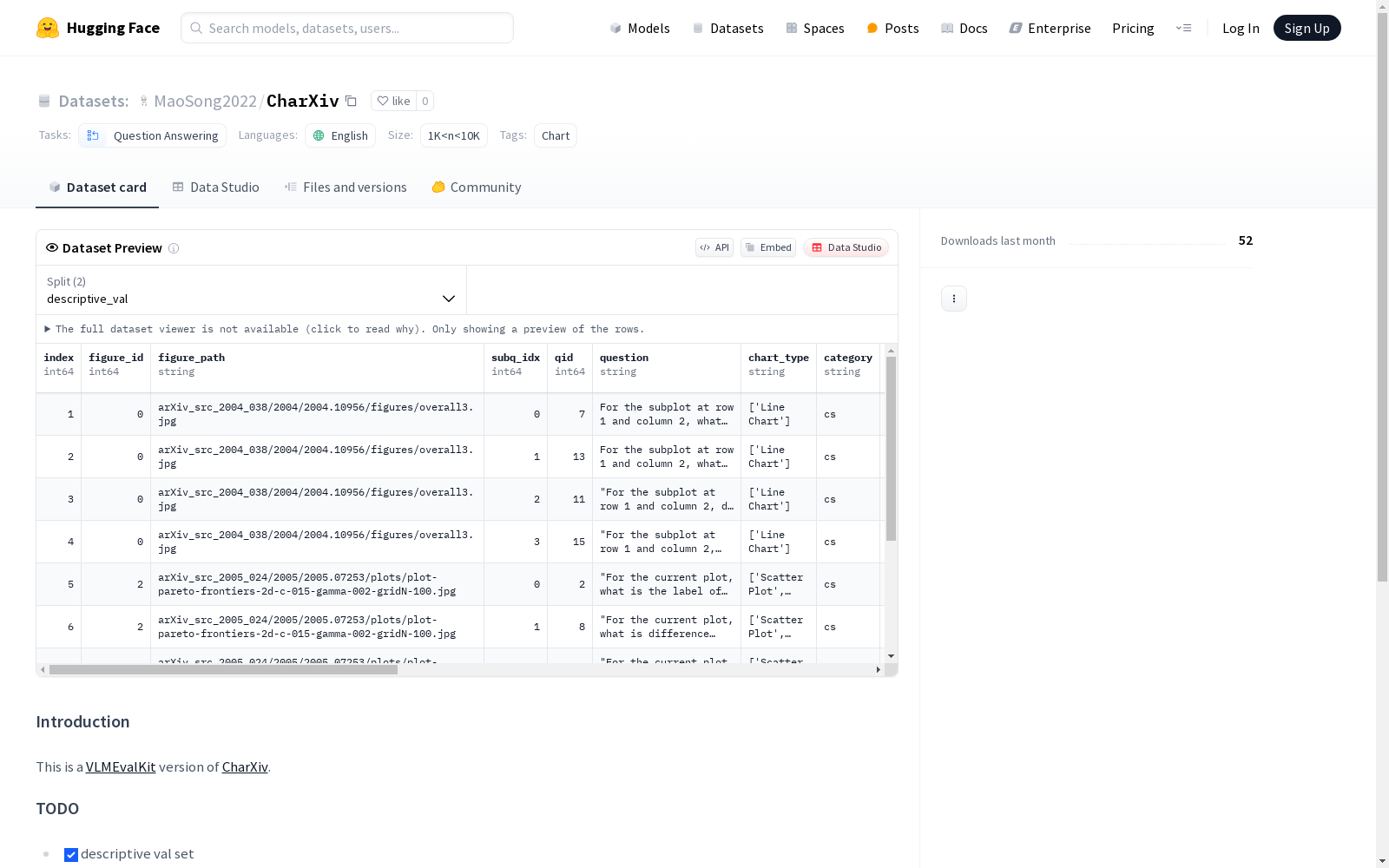Image resolution: width=1389 pixels, height=868 pixels.
Task: Click the globe icon on English tag
Action: tap(319, 135)
